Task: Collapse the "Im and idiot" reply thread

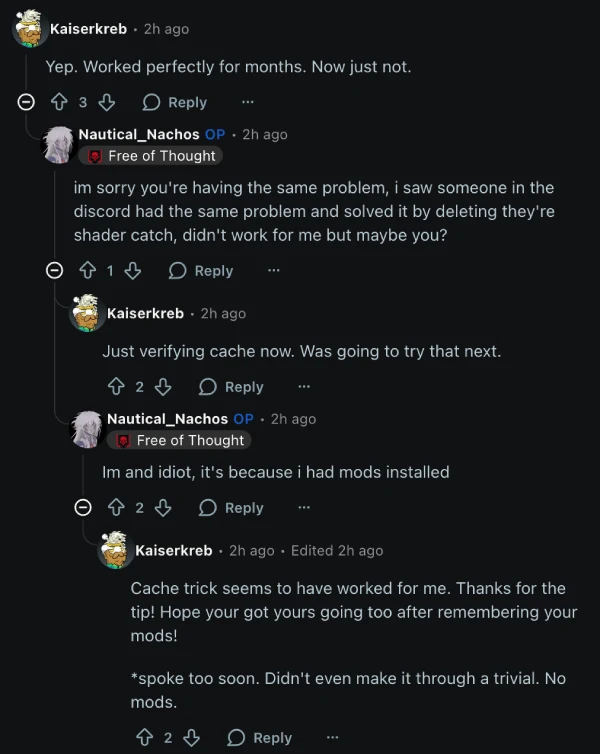Action: pos(84,508)
